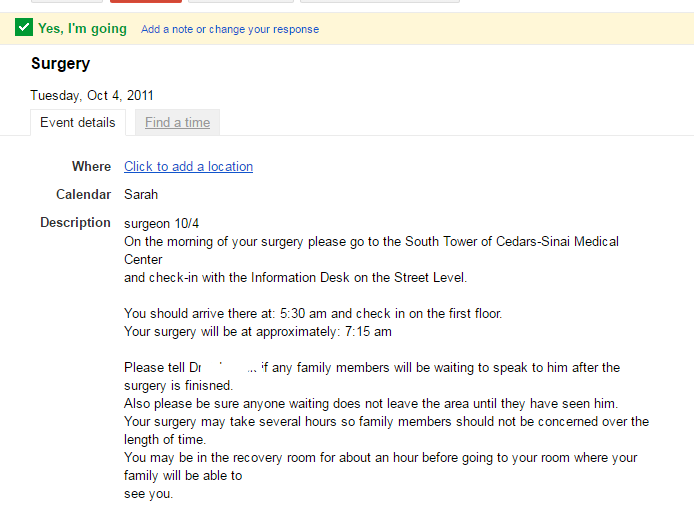The height and width of the screenshot is (516, 694).
Task: Click the "Yes, I'm going" response text
Action: click(82, 29)
